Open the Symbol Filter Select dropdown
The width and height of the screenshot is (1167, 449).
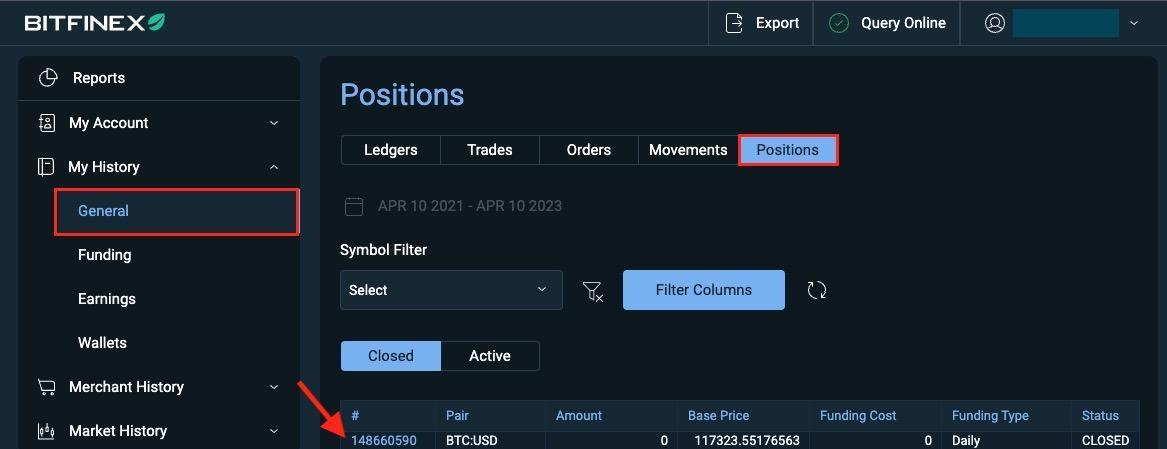point(451,290)
